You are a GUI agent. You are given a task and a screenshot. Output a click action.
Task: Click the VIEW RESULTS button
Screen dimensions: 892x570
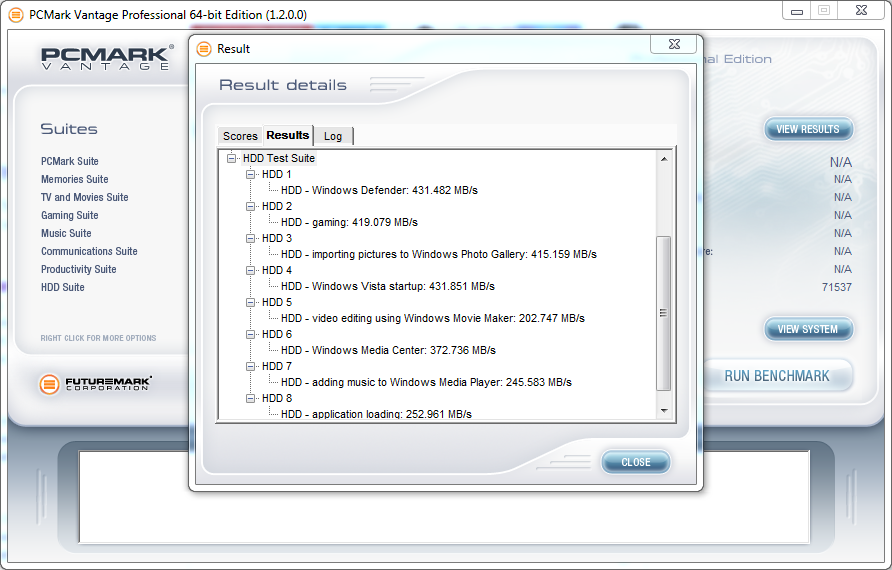[808, 129]
